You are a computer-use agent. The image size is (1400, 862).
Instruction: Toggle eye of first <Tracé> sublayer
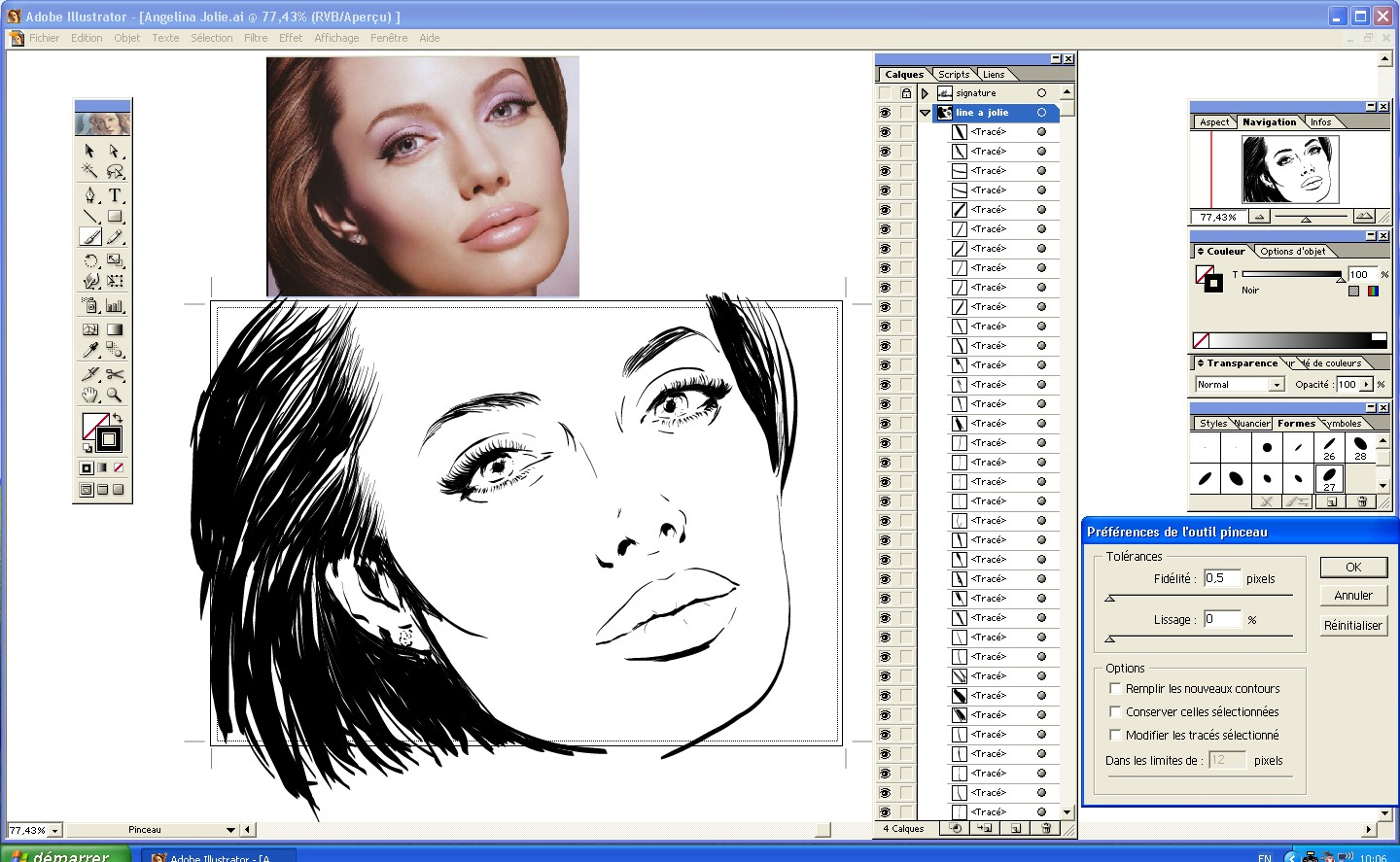[x=885, y=132]
